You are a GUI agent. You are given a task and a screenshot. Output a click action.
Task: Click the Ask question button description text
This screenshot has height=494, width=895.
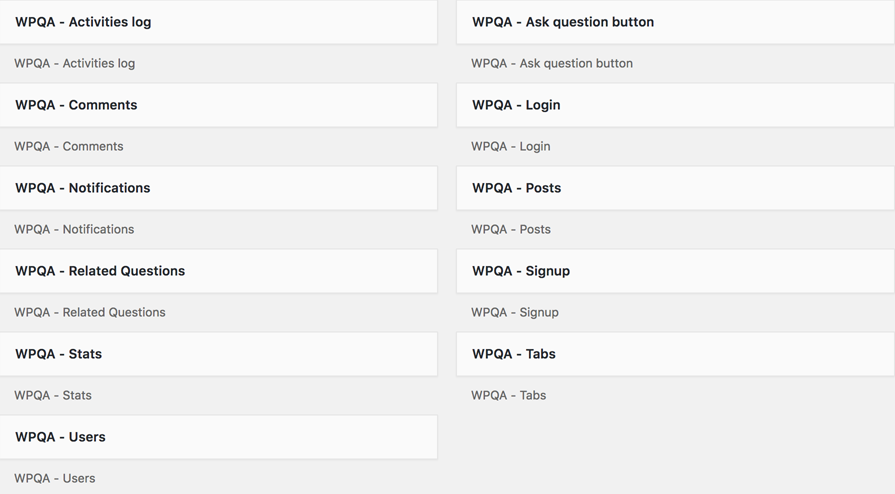point(552,63)
